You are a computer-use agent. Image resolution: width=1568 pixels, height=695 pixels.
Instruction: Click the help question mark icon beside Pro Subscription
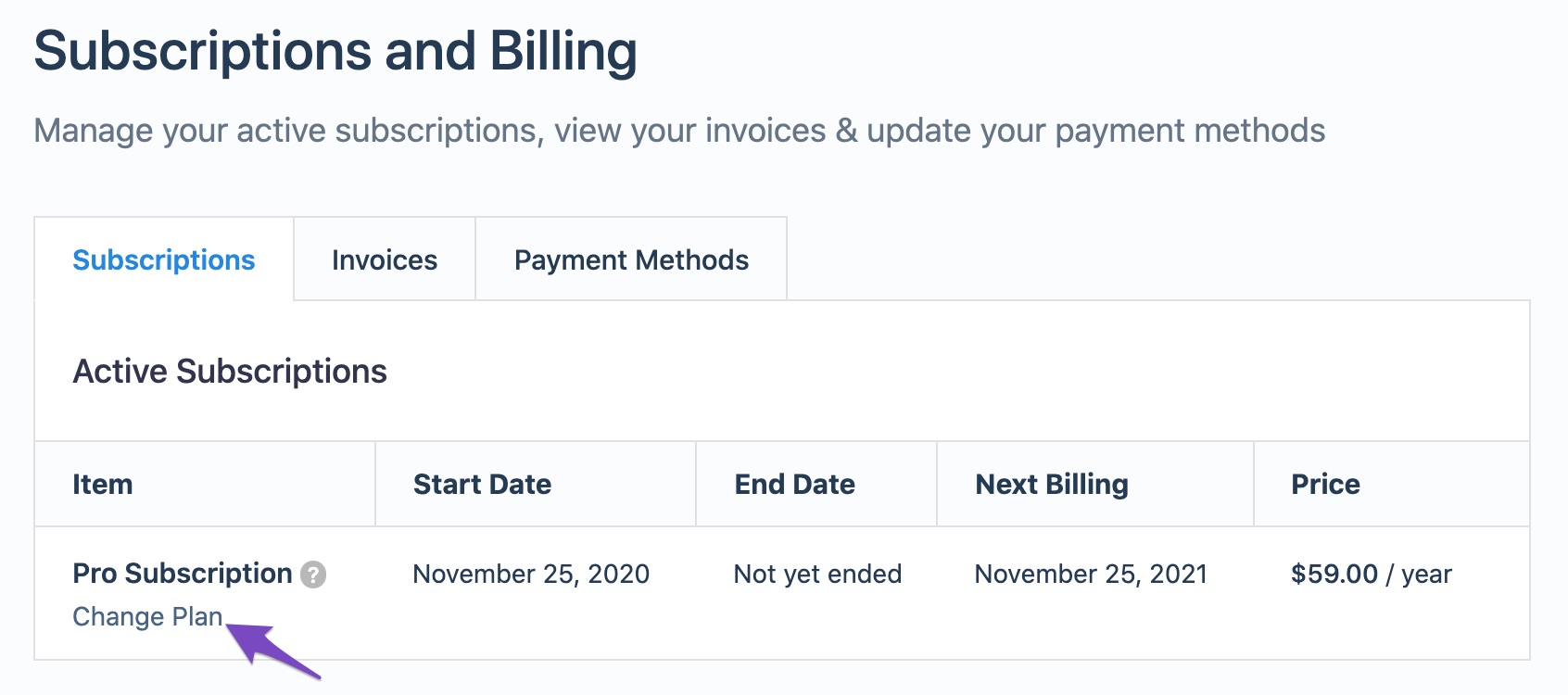coord(313,575)
